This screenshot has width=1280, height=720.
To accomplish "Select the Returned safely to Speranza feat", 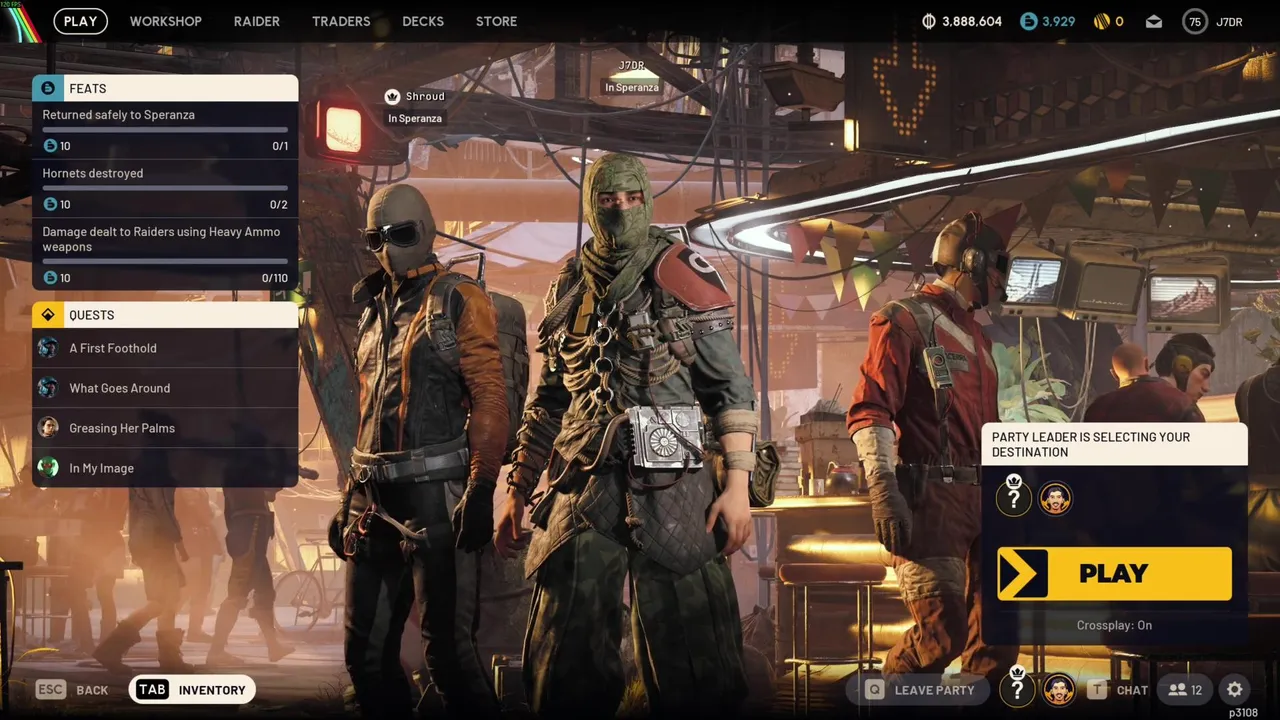I will pyautogui.click(x=165, y=130).
